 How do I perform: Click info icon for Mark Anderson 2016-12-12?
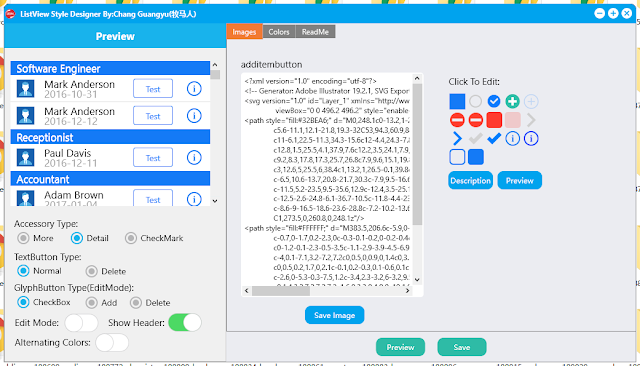tap(194, 116)
